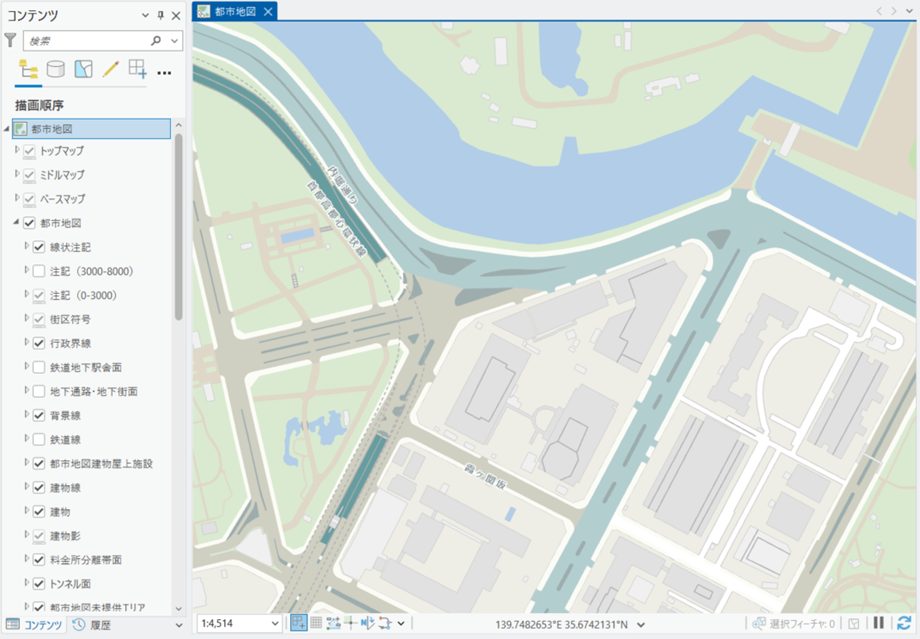The height and width of the screenshot is (639, 920).
Task: Switch to List By Selection view
Action: click(x=84, y=70)
